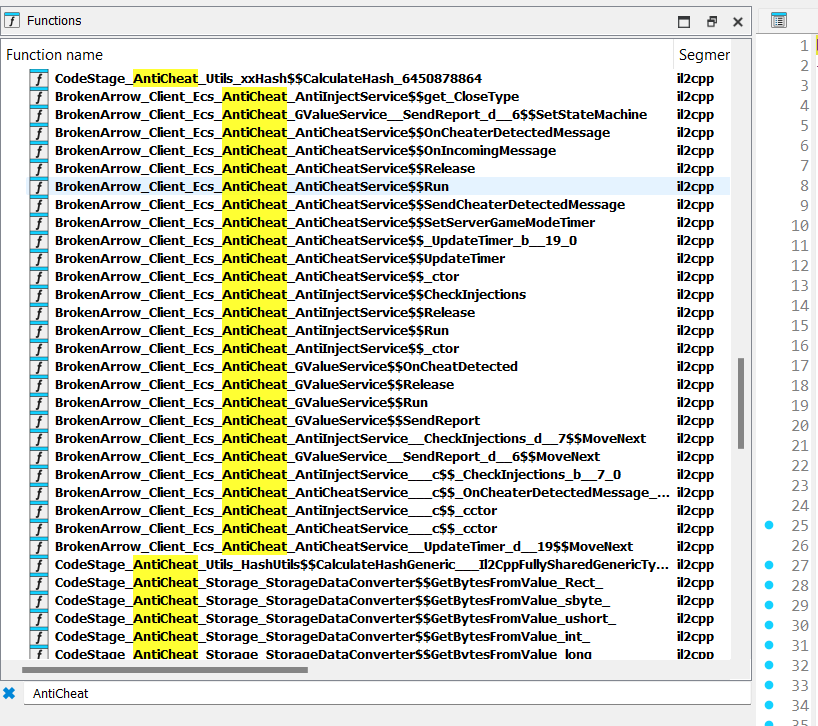Select AntiCheatService$$SendCheaterDetectedMessage function
This screenshot has width=818, height=726.
coord(340,205)
